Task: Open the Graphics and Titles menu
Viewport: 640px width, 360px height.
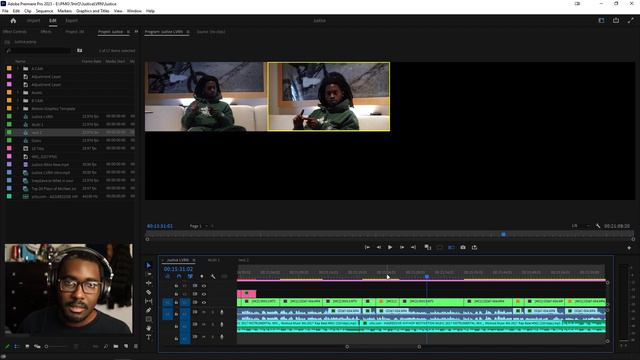Action: 93,11
